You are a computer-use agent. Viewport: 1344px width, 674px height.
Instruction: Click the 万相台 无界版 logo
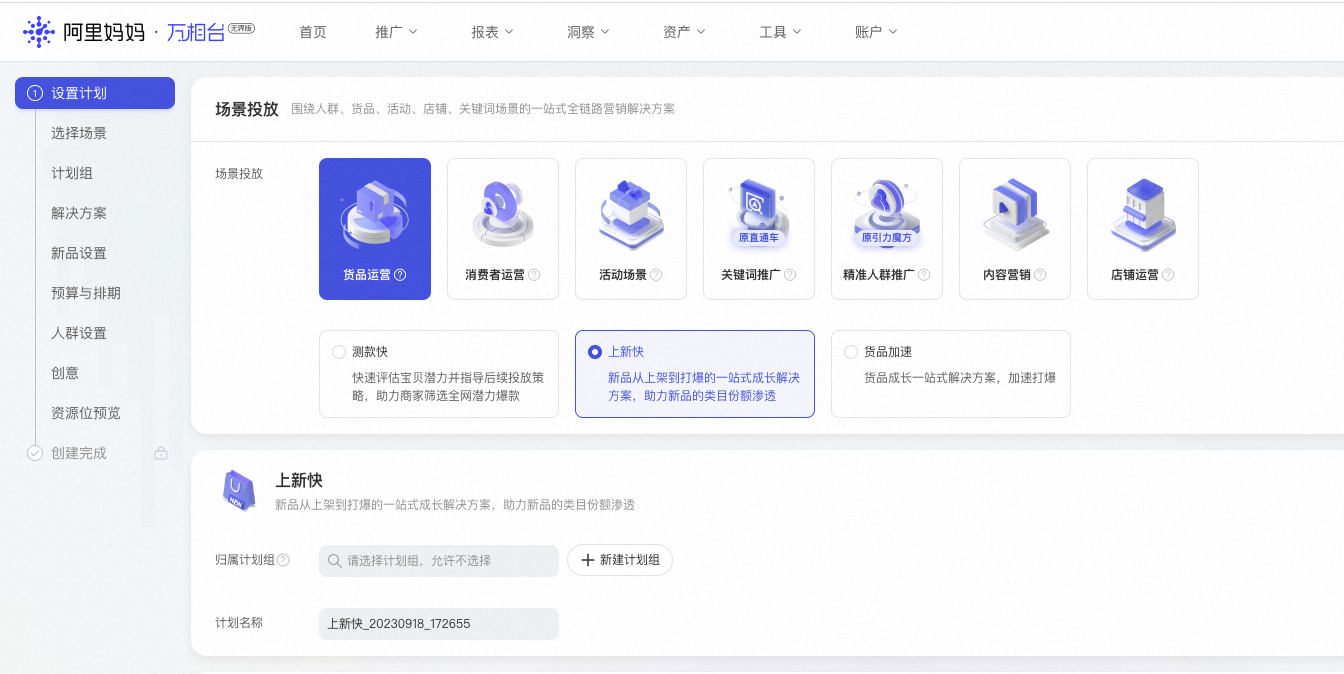click(210, 32)
